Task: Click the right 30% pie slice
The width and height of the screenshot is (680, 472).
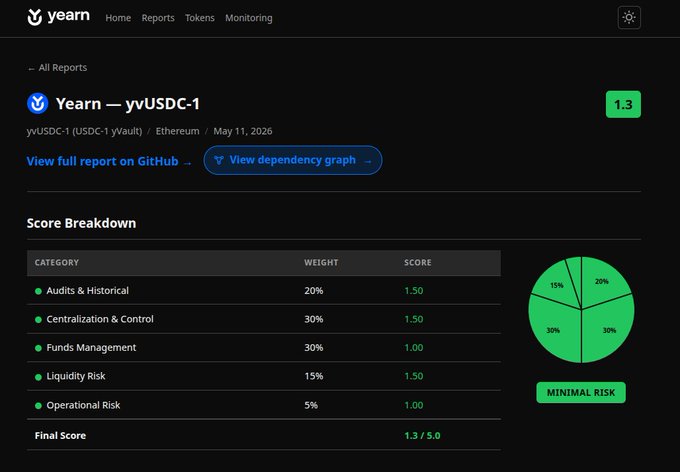Action: [607, 332]
